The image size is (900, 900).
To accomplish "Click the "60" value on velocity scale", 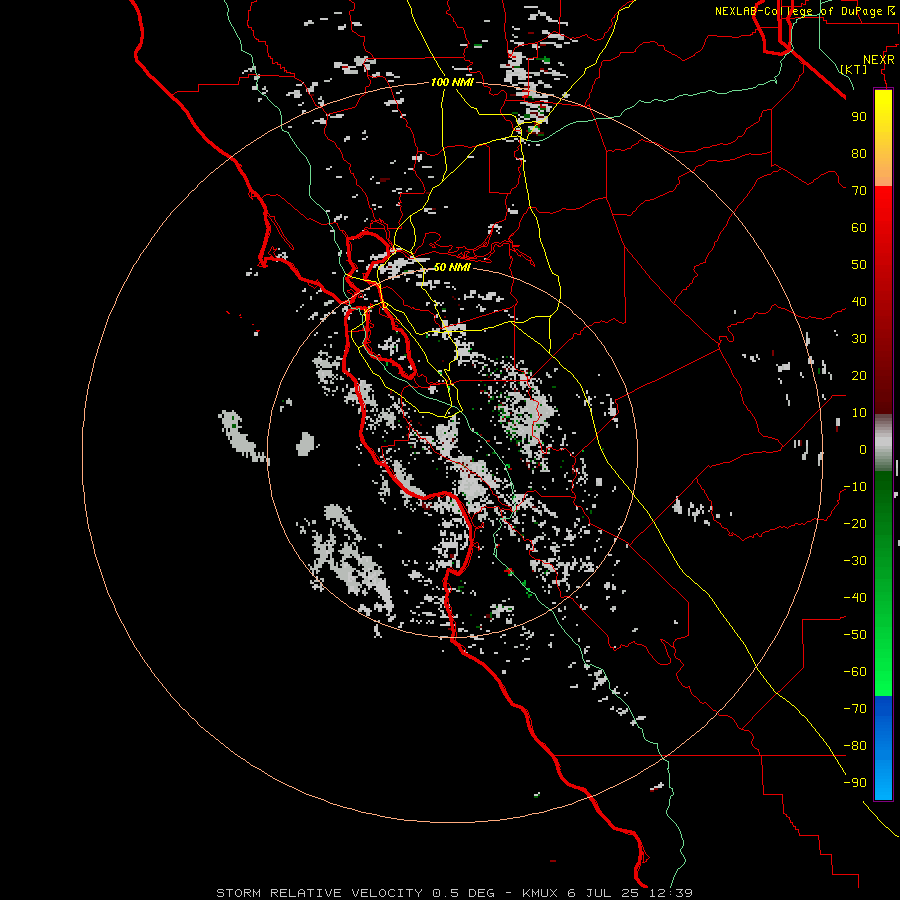I will (859, 227).
